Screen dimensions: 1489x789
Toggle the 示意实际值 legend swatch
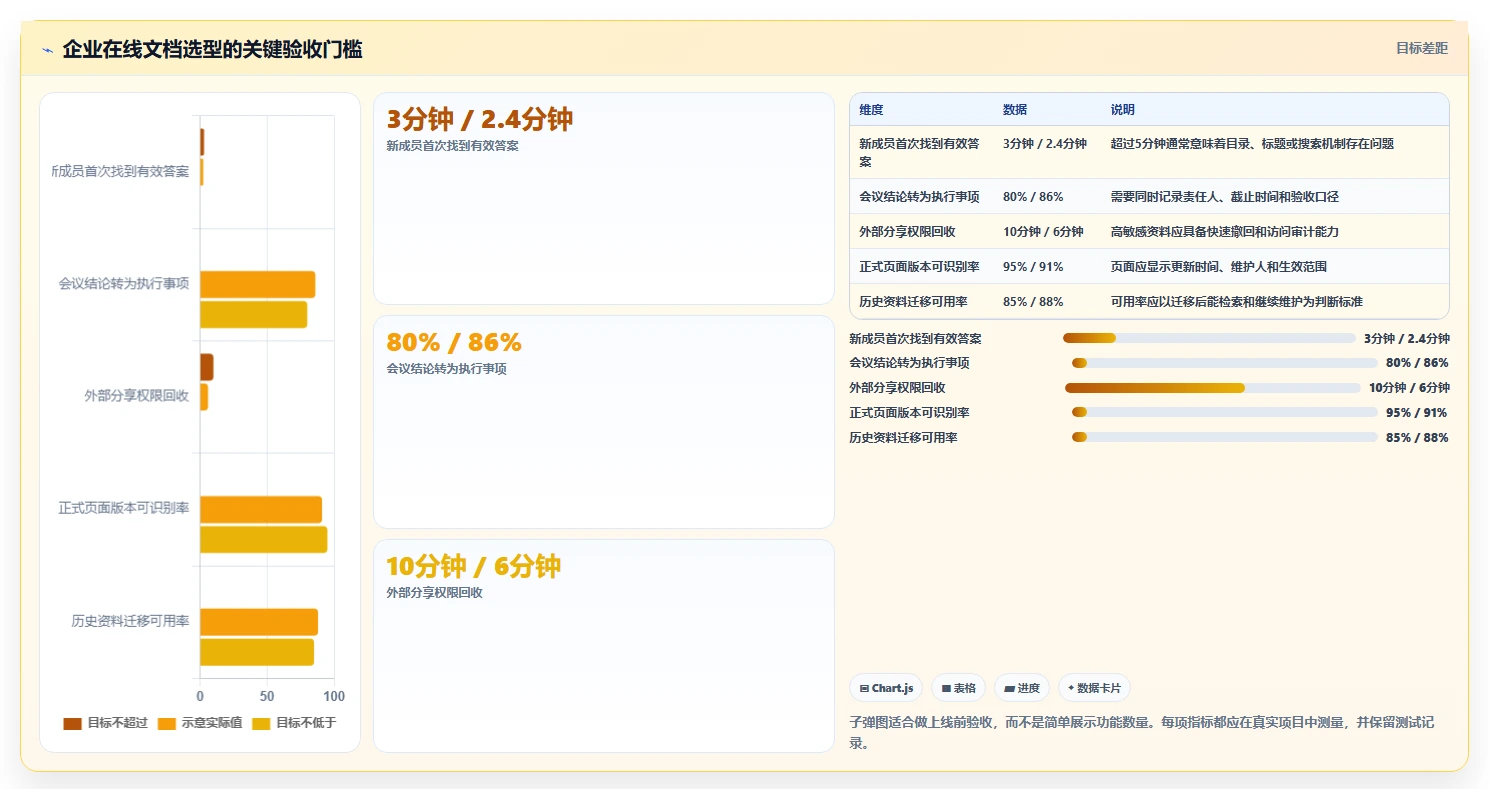point(167,723)
